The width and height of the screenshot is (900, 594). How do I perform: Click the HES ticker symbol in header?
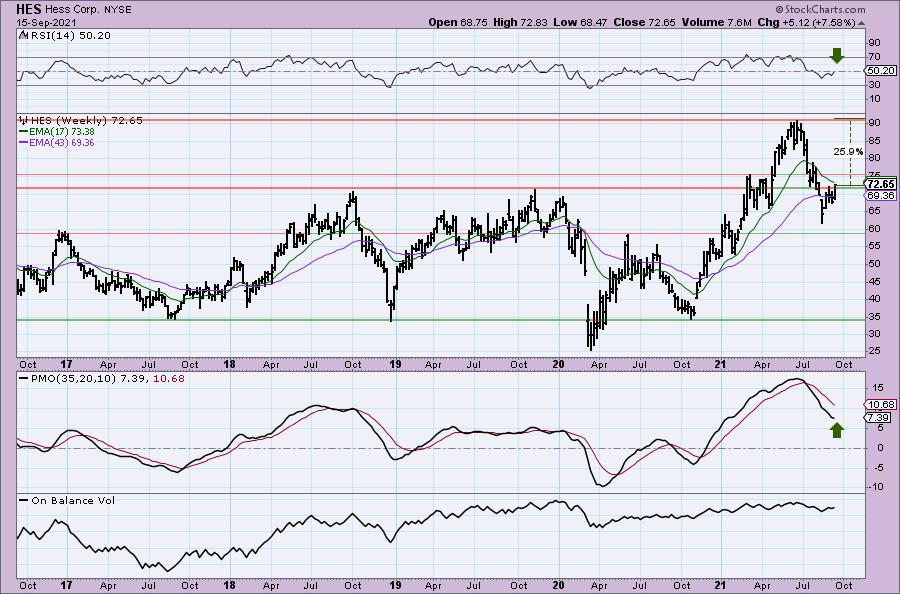click(27, 9)
